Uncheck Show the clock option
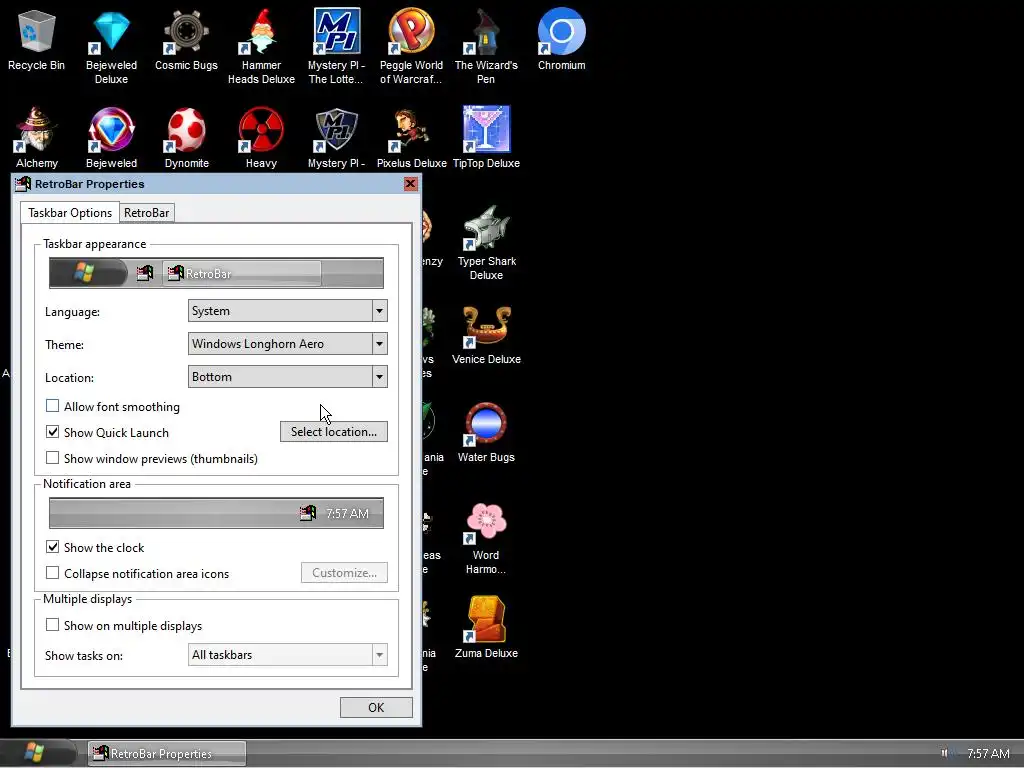Screen dimensions: 1024x768 pyautogui.click(x=52, y=547)
